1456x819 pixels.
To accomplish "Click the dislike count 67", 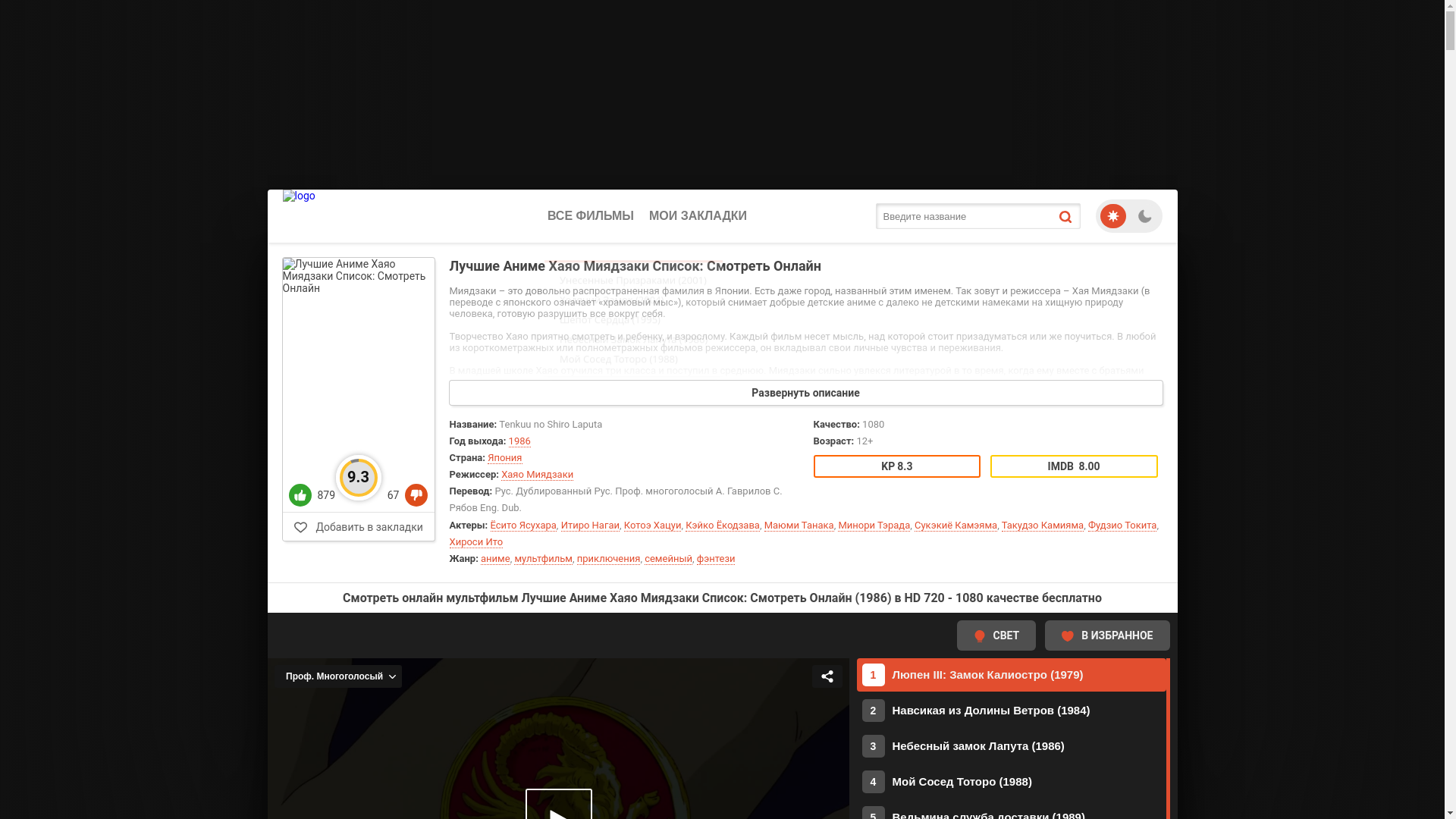I will click(393, 495).
